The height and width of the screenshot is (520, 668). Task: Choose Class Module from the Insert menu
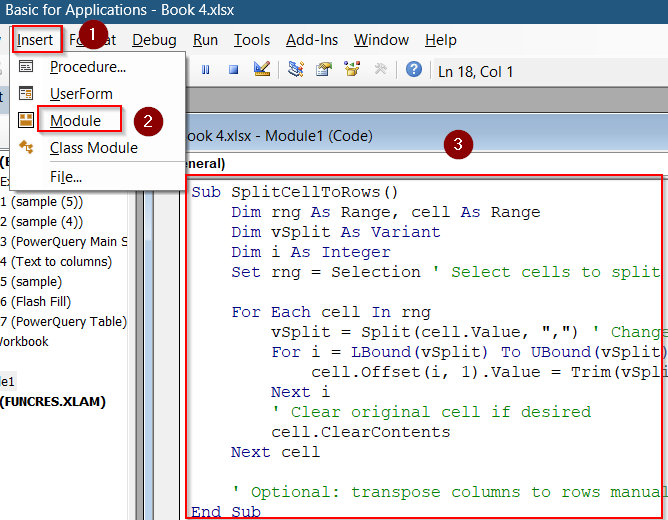click(x=94, y=148)
